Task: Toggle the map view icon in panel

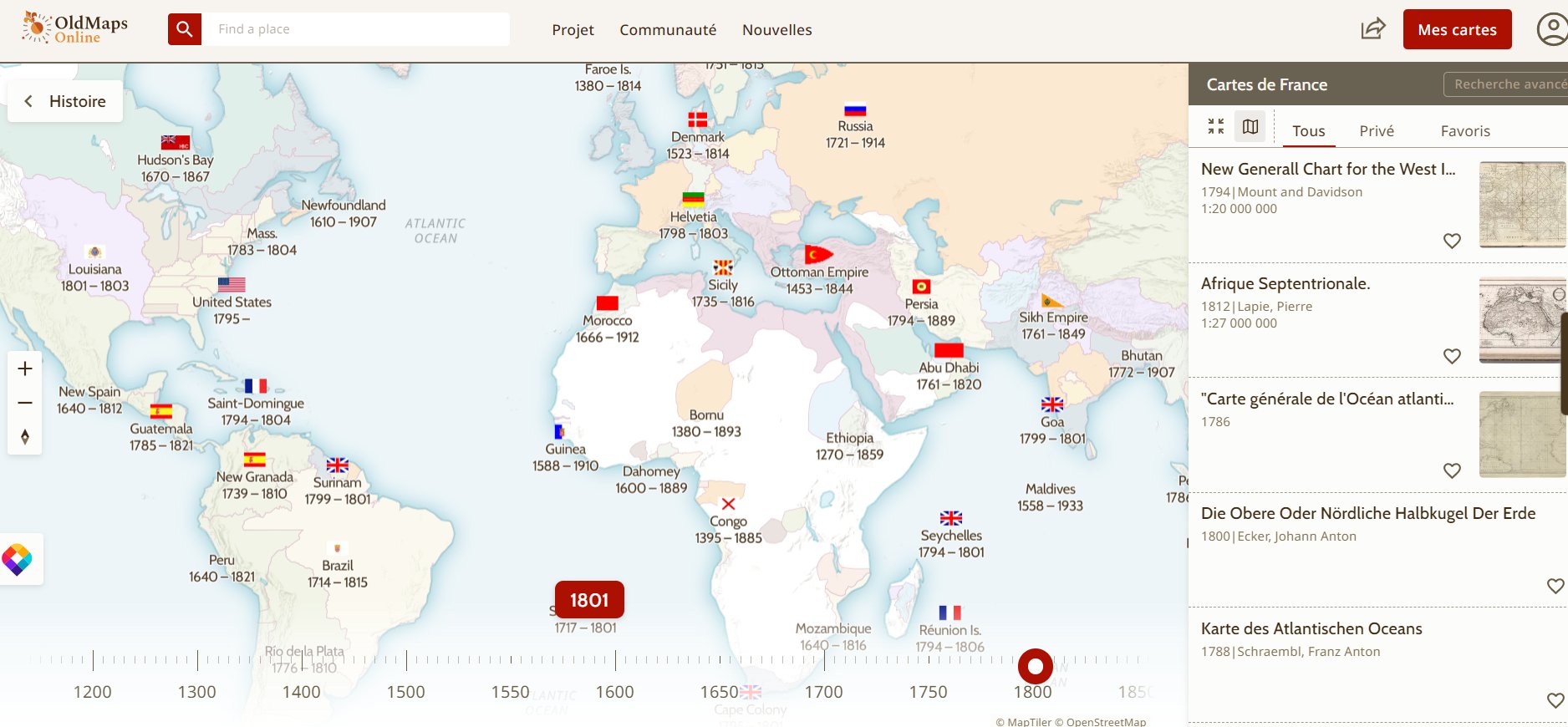Action: [1250, 126]
